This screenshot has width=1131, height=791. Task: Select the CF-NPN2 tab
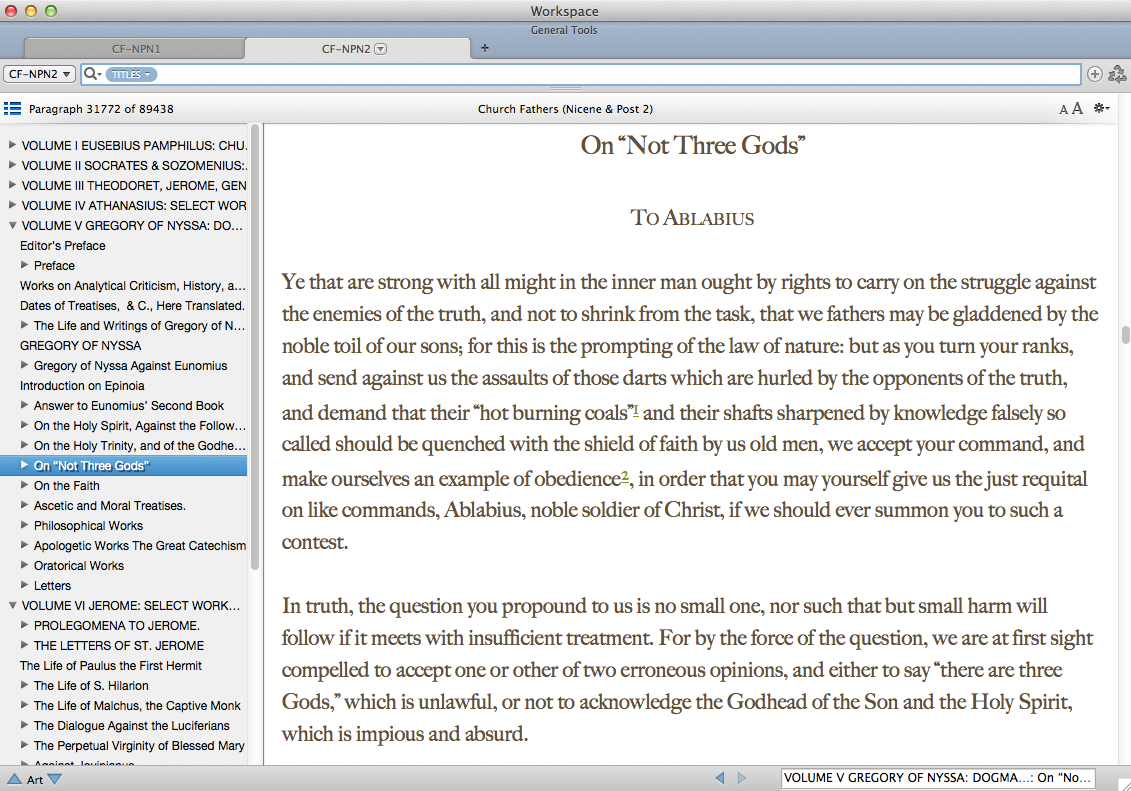358,49
